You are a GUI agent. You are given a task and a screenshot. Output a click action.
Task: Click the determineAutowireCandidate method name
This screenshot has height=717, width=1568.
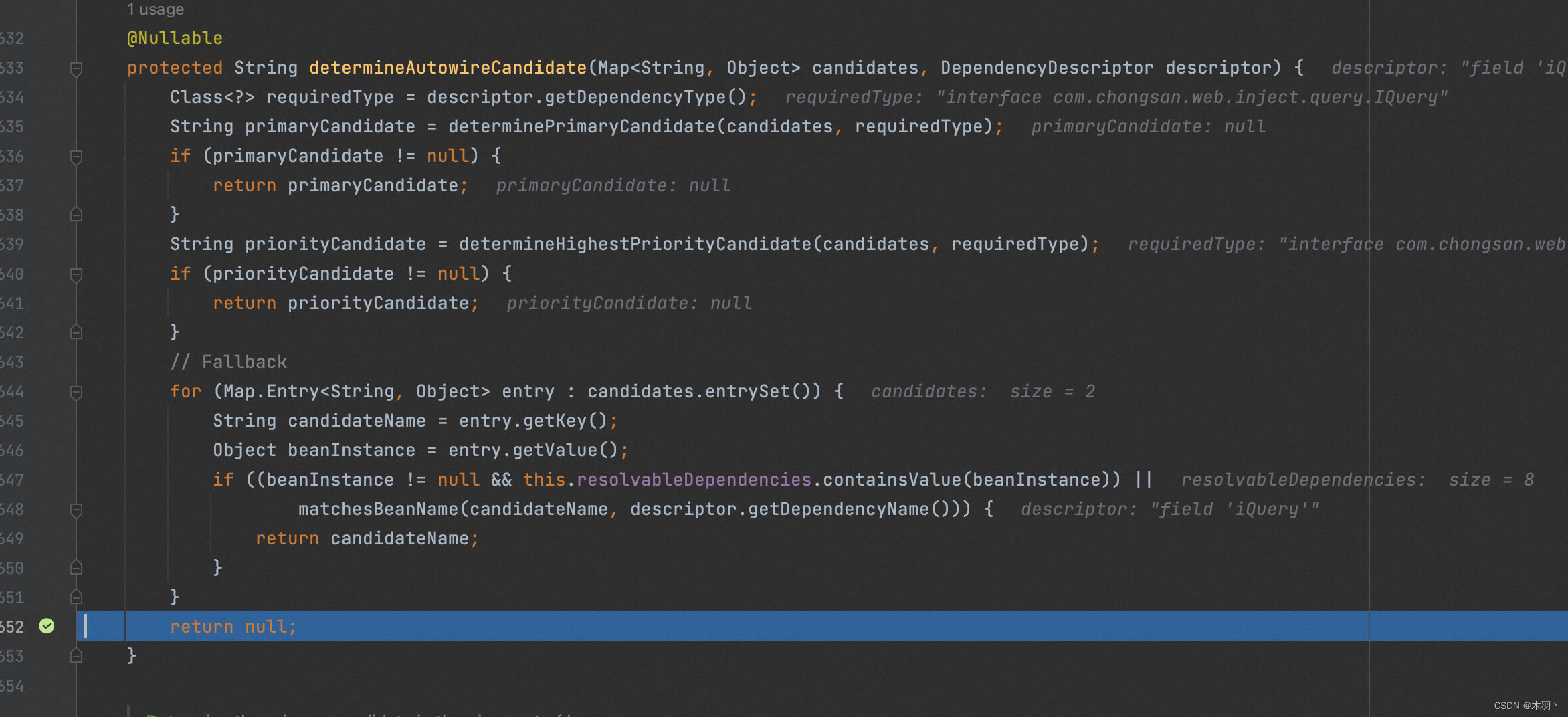(448, 68)
